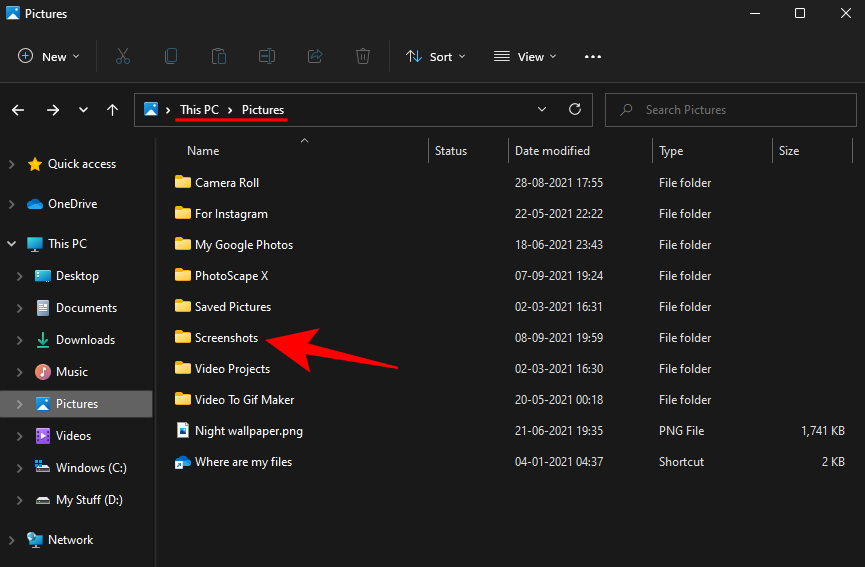
Task: Click the Paste clipboard icon
Action: [219, 57]
